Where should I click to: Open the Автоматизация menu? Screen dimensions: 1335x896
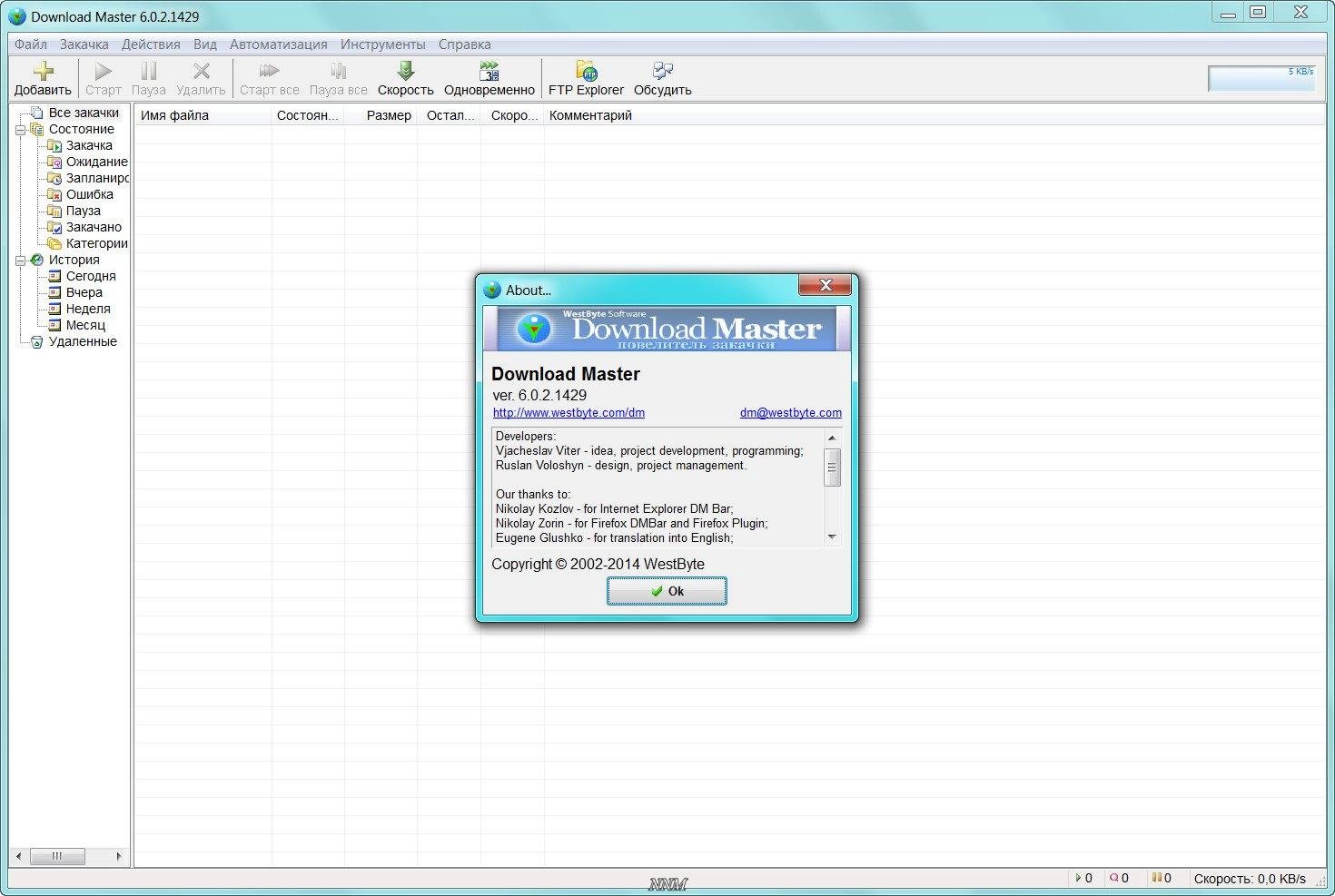tap(279, 44)
